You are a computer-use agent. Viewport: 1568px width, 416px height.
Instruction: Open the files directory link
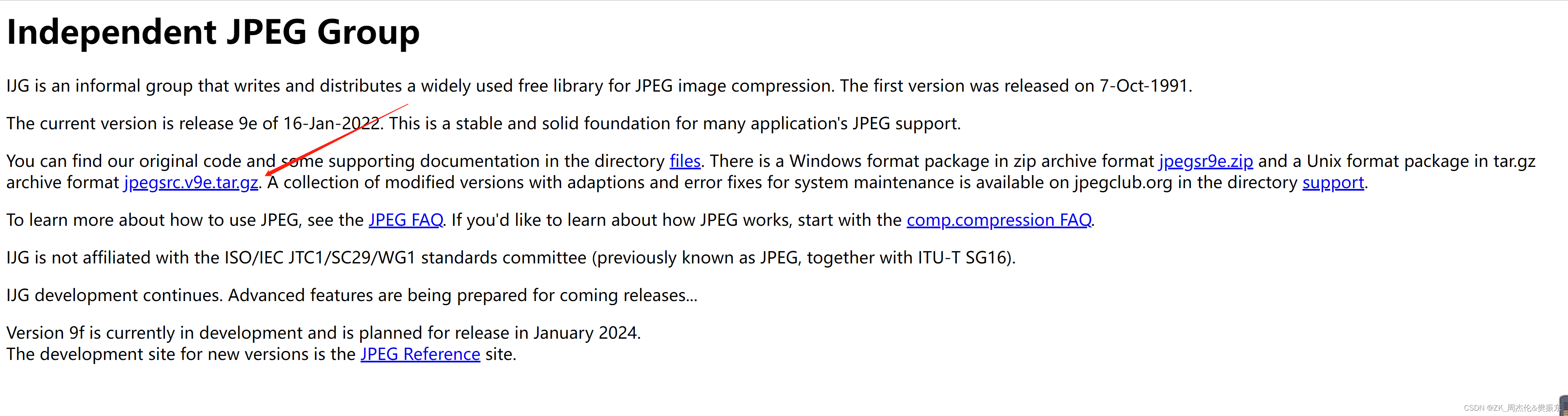(685, 161)
